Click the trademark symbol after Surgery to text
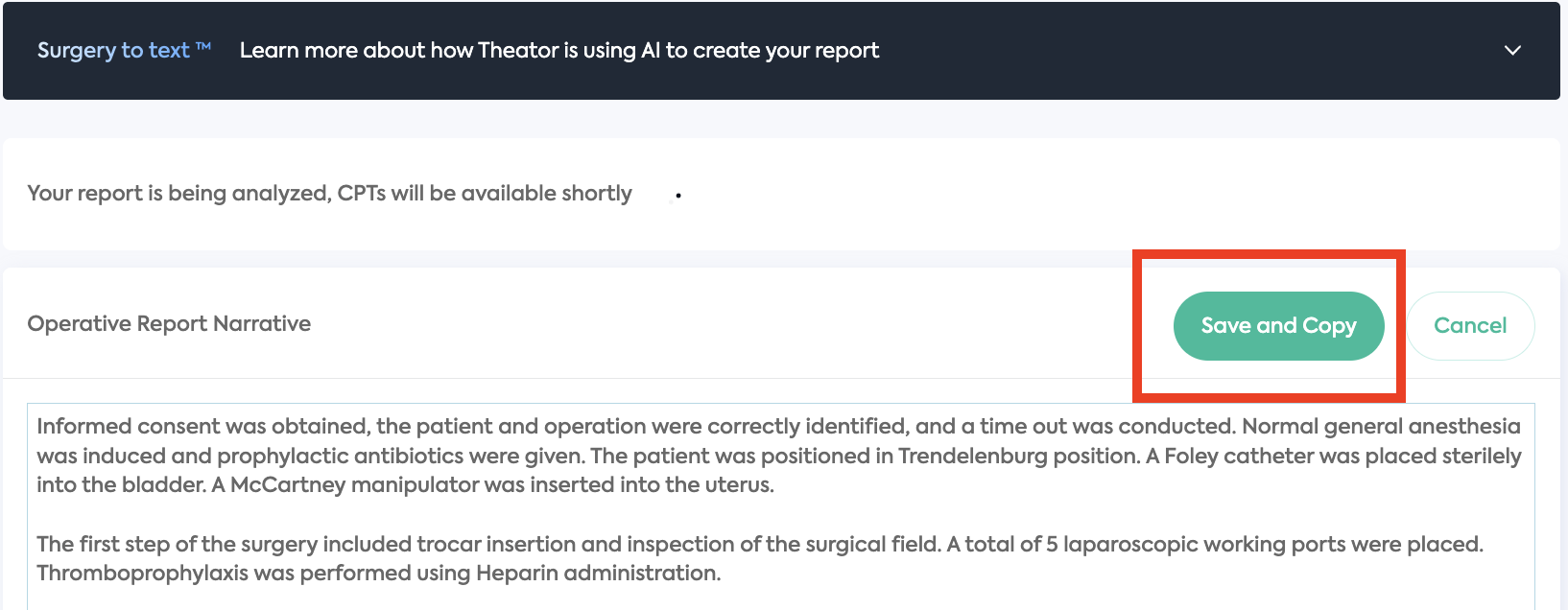The width and height of the screenshot is (1568, 610). [202, 45]
